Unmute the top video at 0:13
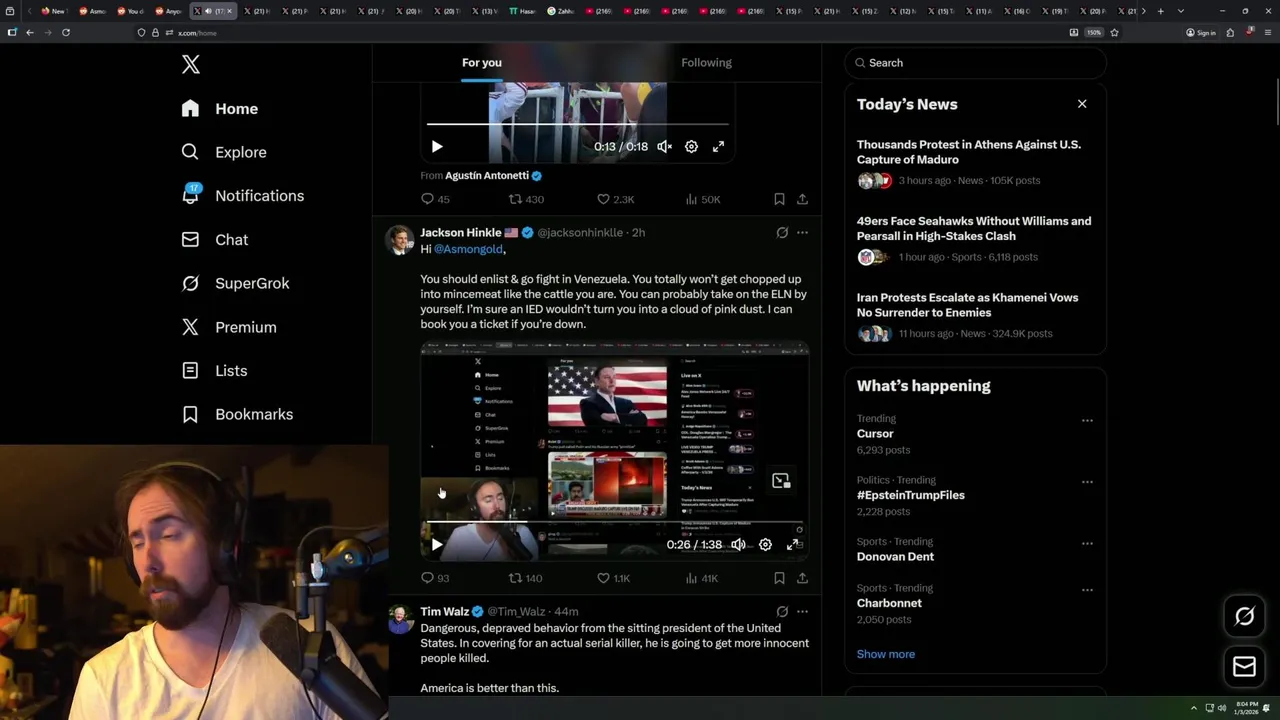The width and height of the screenshot is (1280, 720). [x=664, y=146]
